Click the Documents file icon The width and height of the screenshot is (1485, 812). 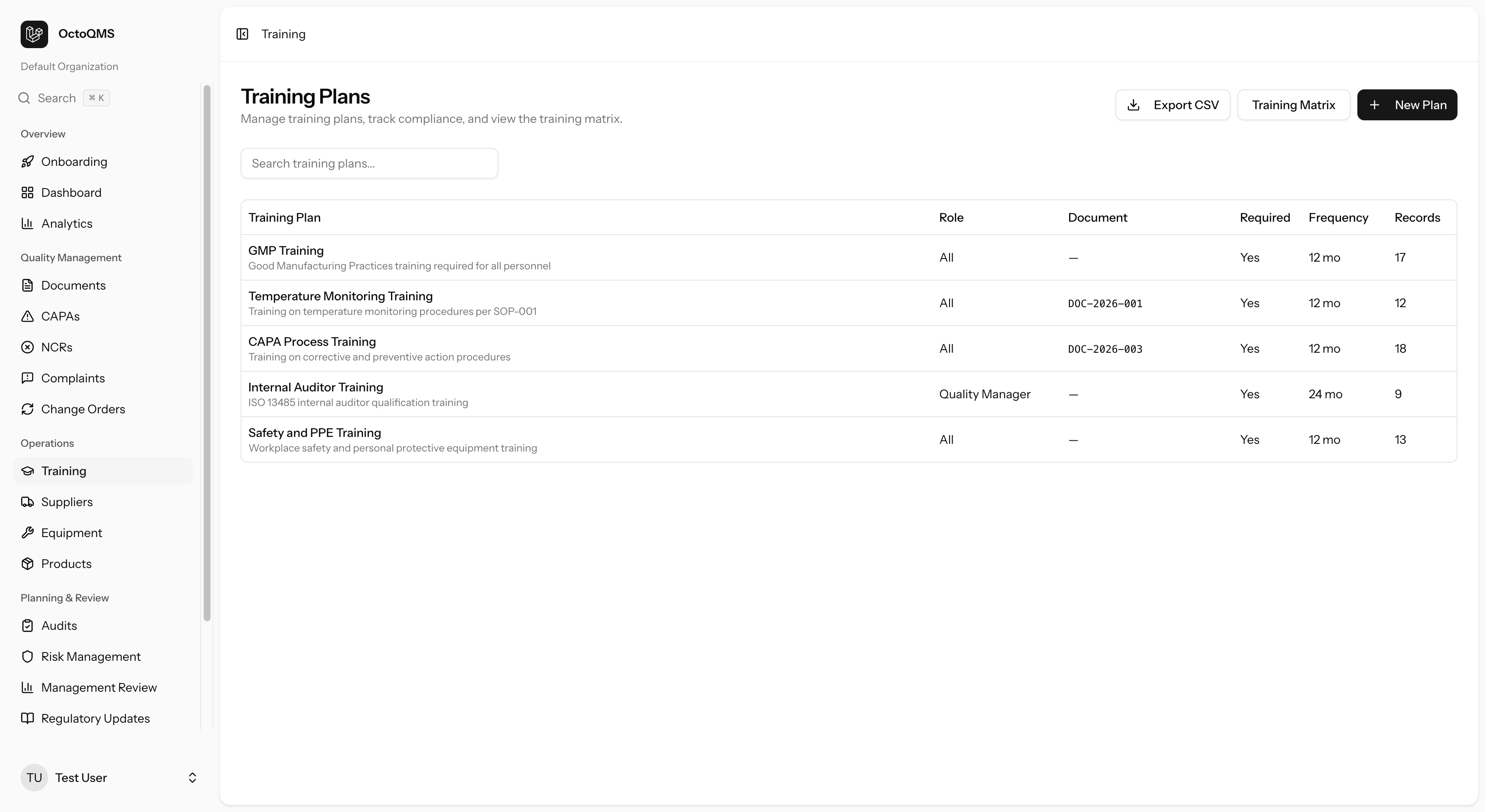point(27,285)
